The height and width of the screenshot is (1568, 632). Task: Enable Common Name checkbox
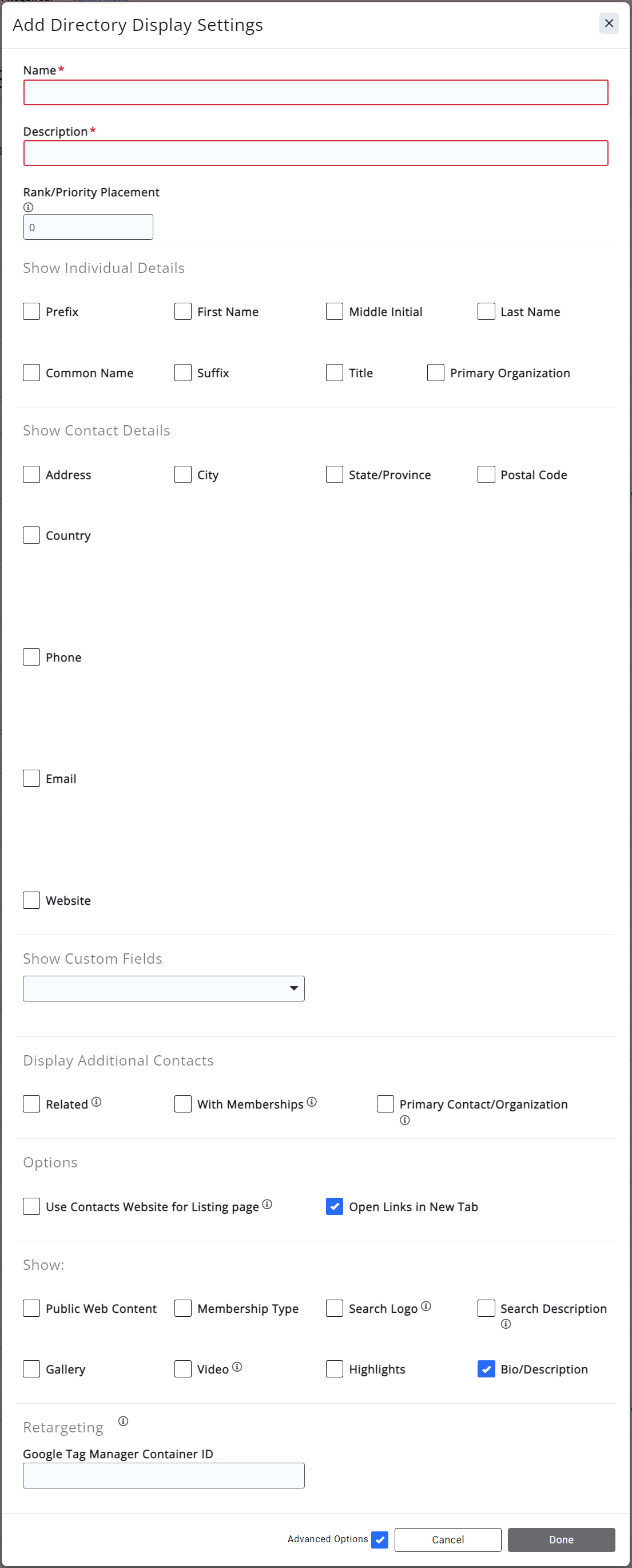coord(31,373)
